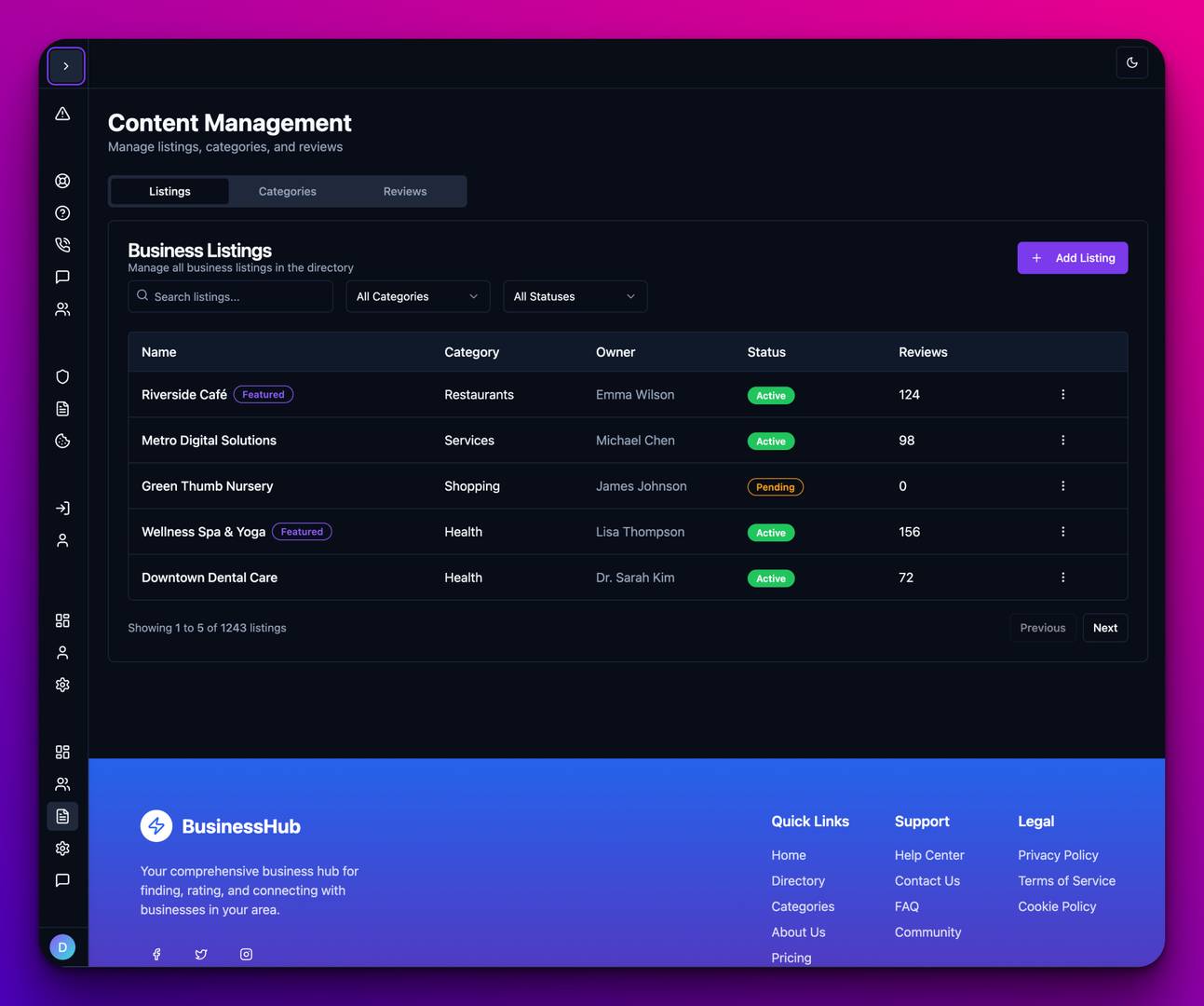Open the All Categories dropdown
1204x1006 pixels.
click(417, 296)
